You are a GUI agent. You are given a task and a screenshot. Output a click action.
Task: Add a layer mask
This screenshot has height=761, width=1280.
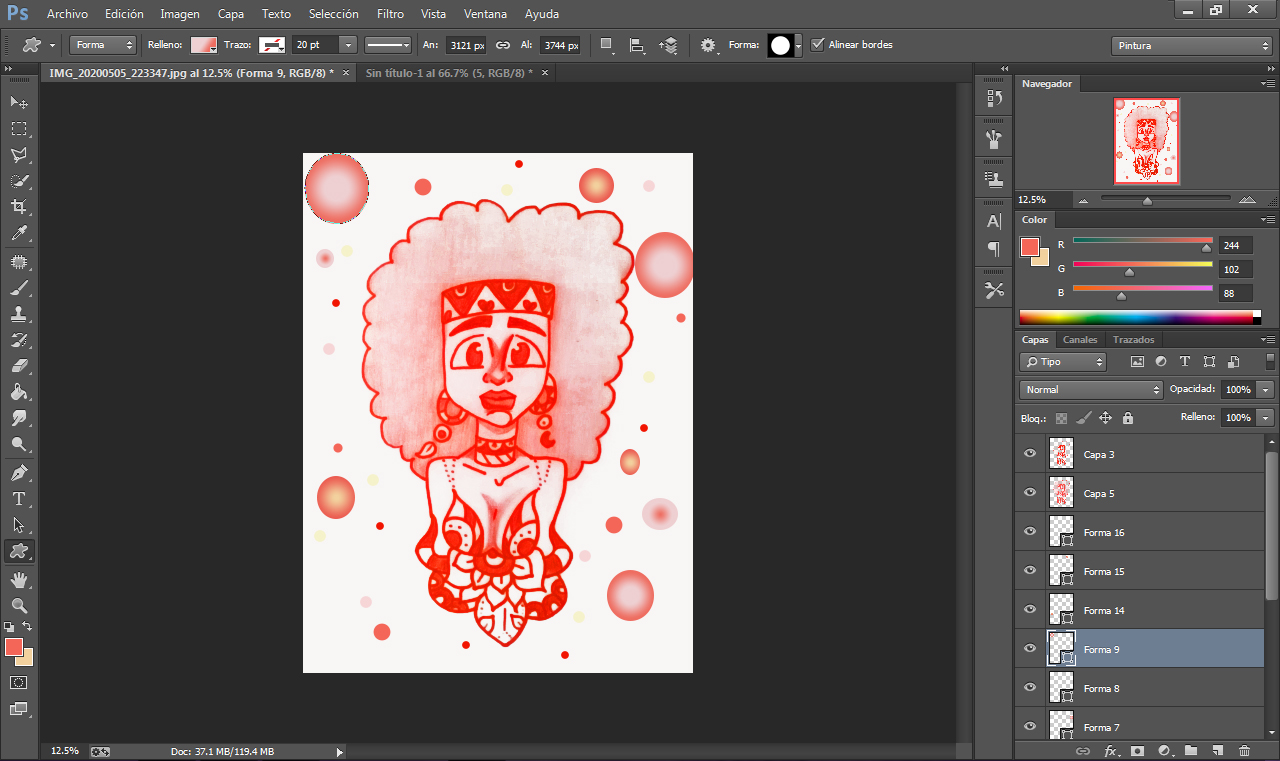coord(1137,750)
